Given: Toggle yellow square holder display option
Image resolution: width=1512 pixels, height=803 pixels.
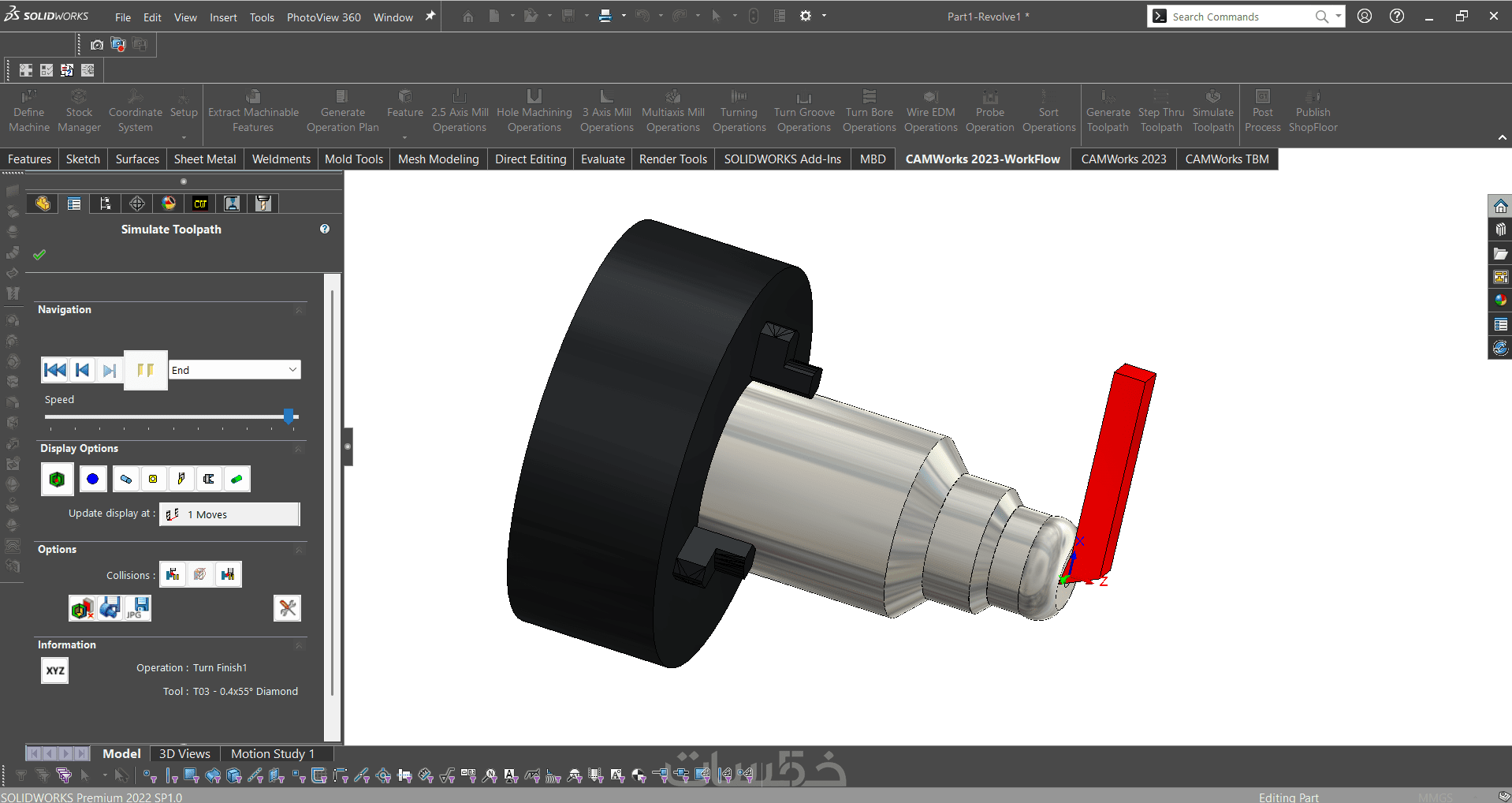Looking at the screenshot, I should (153, 479).
